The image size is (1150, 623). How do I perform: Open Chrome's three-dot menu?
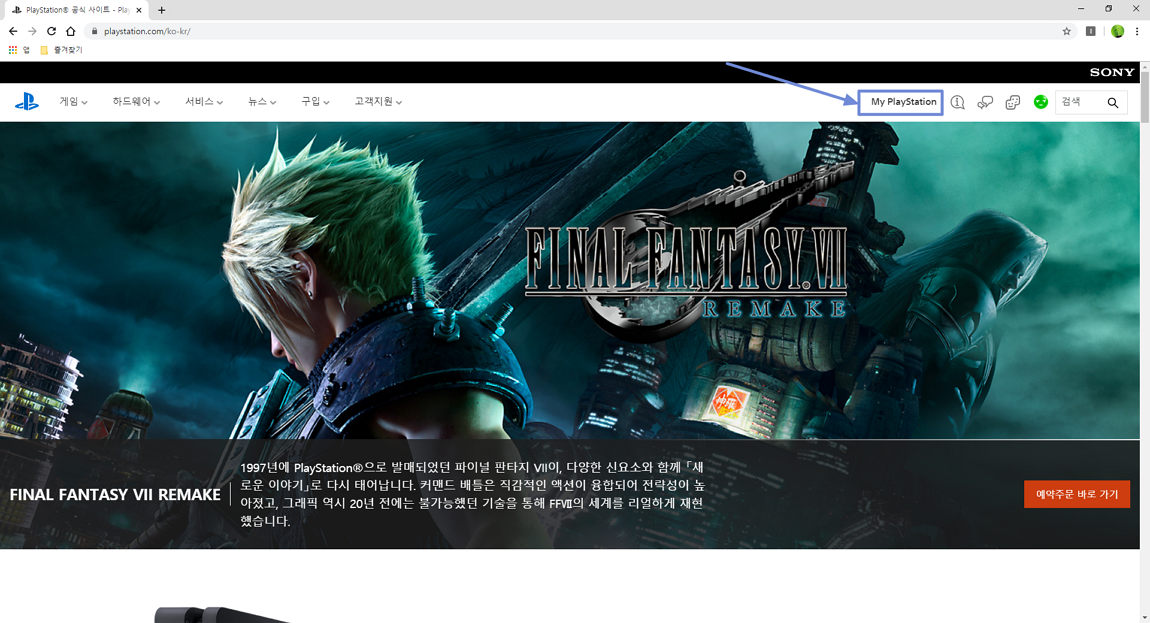pos(1137,31)
